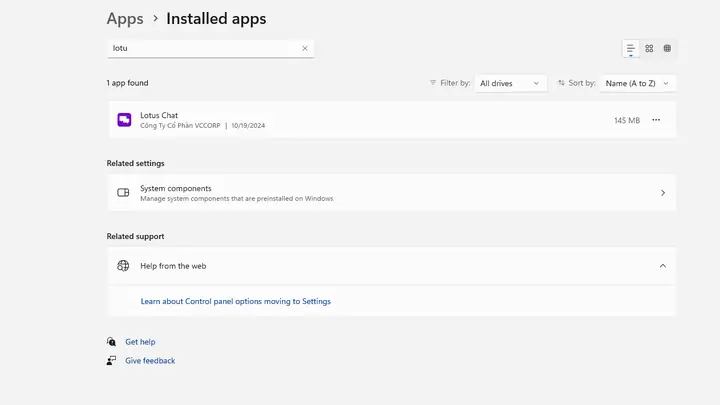The width and height of the screenshot is (720, 405).
Task: Open the 'Name (A to Z)' sort dropdown
Action: tap(638, 83)
